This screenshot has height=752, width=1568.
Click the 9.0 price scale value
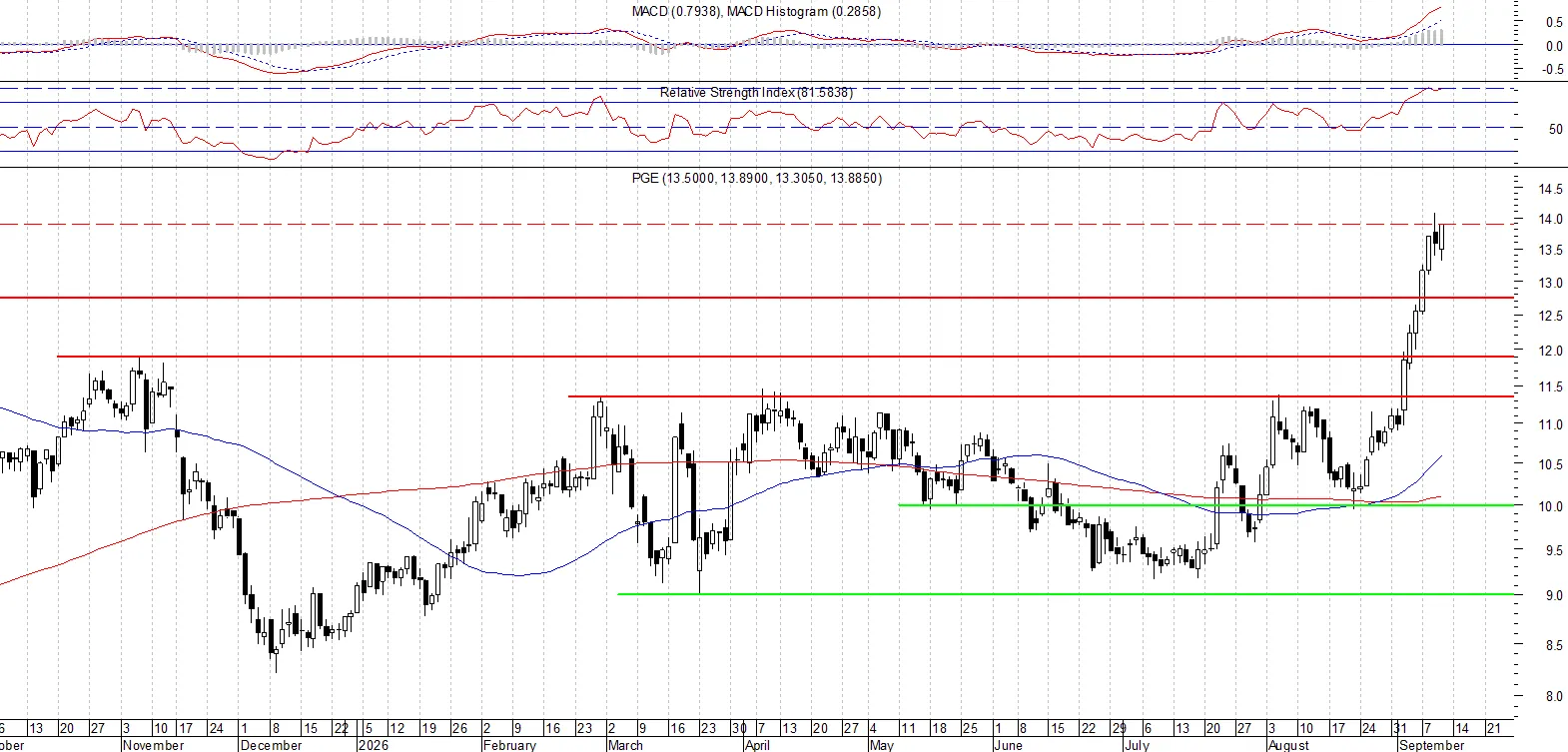[x=1554, y=595]
